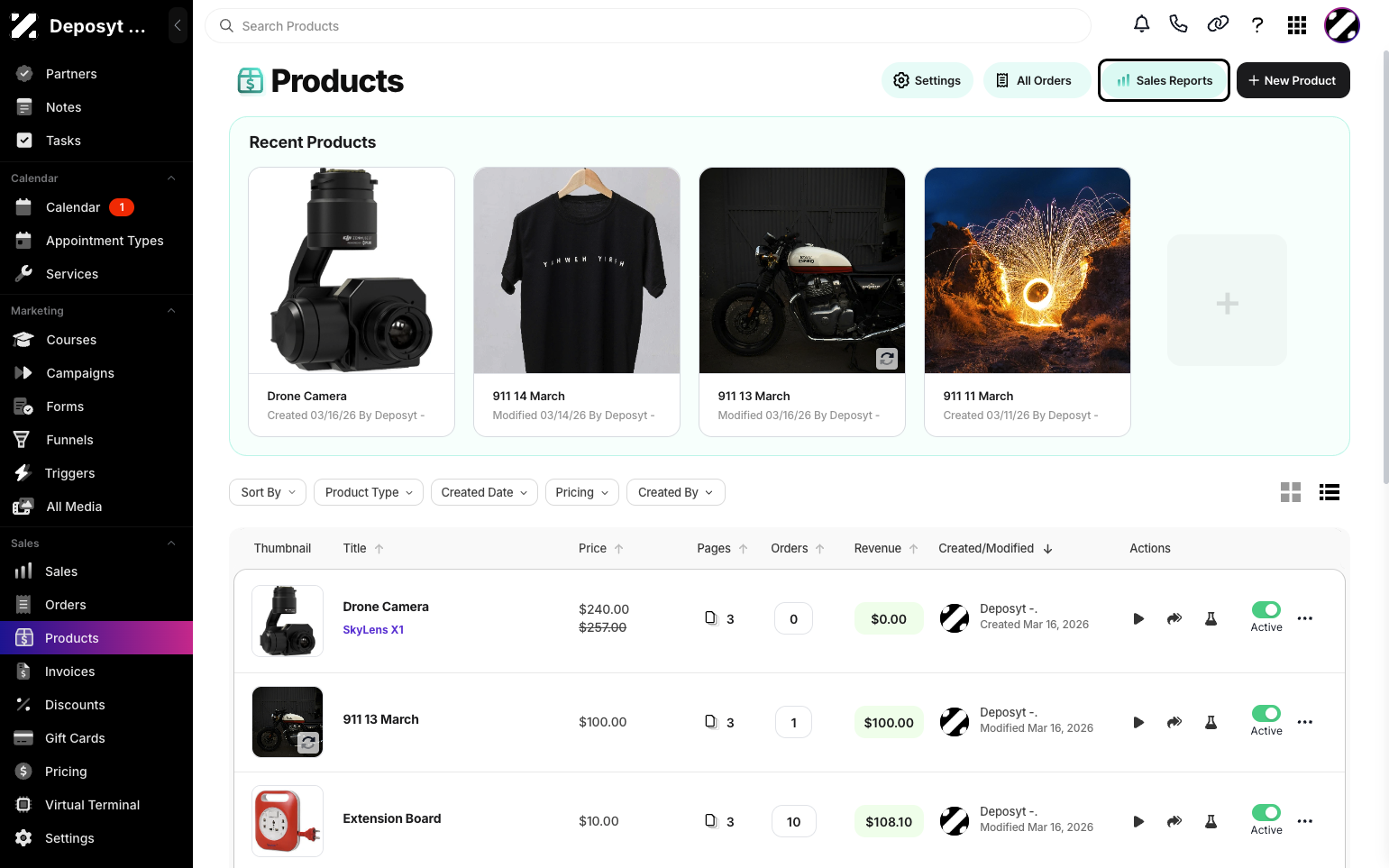Open Invoices in the sidebar

(96, 672)
